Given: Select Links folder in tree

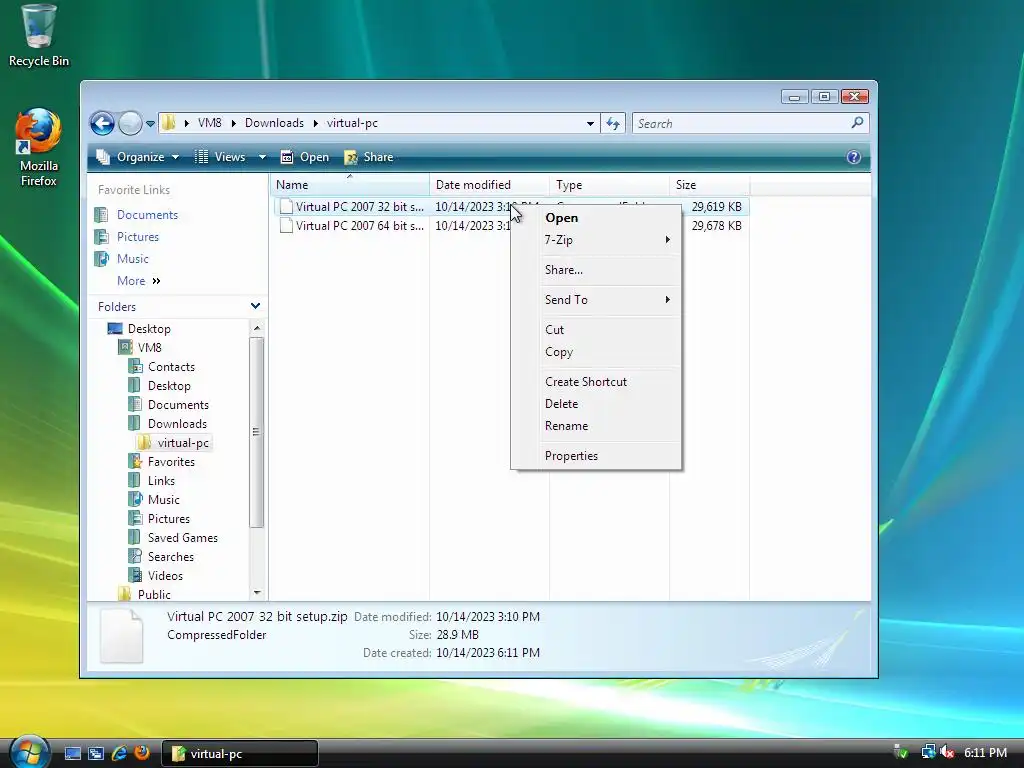Looking at the screenshot, I should 152,481.
